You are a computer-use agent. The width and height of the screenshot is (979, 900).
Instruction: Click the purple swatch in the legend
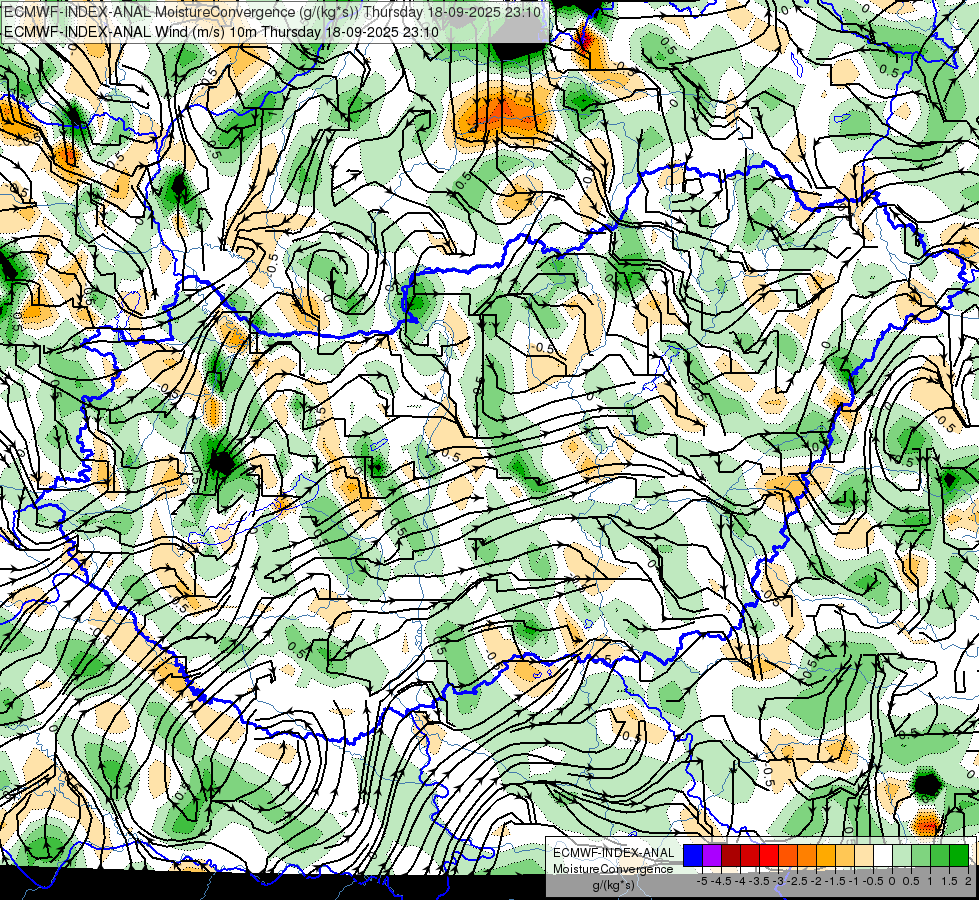712,855
